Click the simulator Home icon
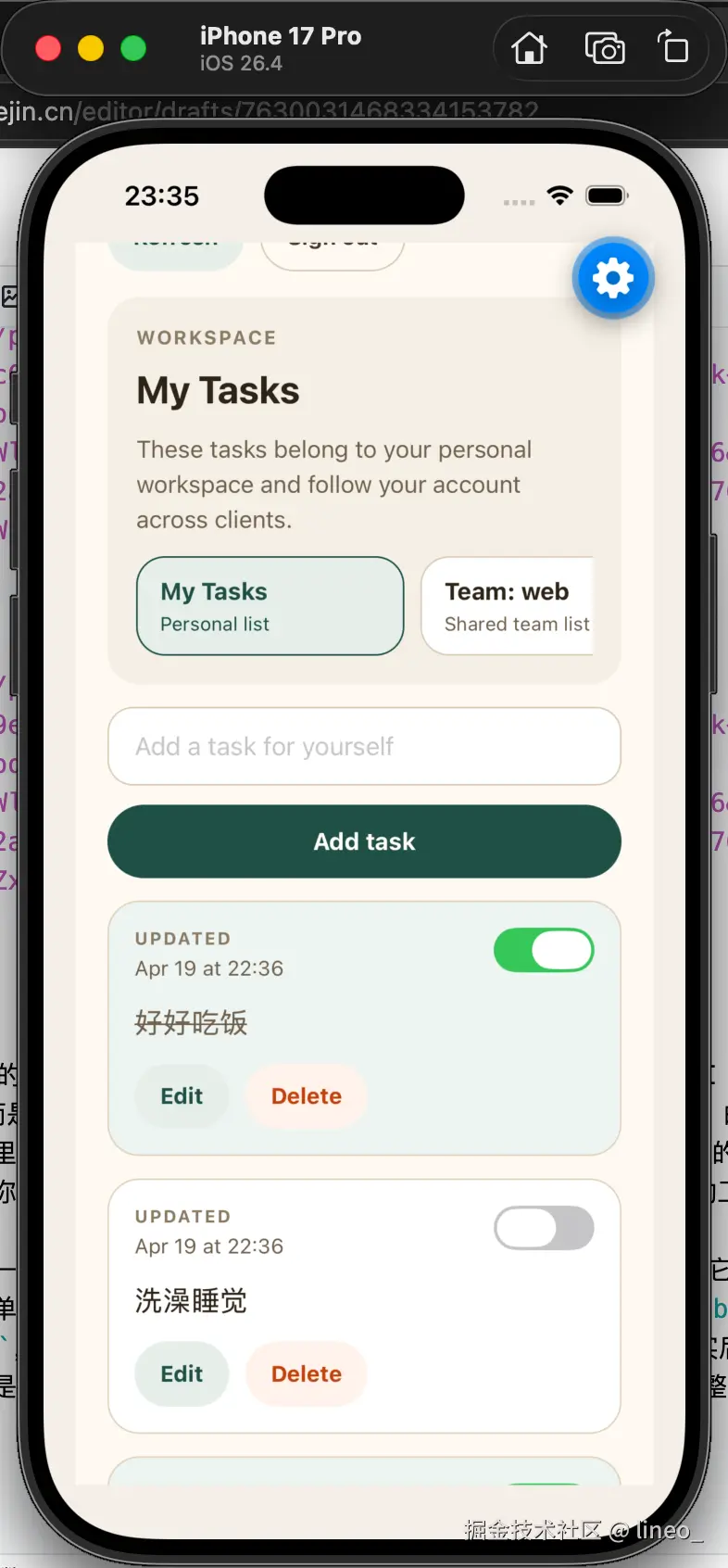The image size is (728, 1568). 530,48
